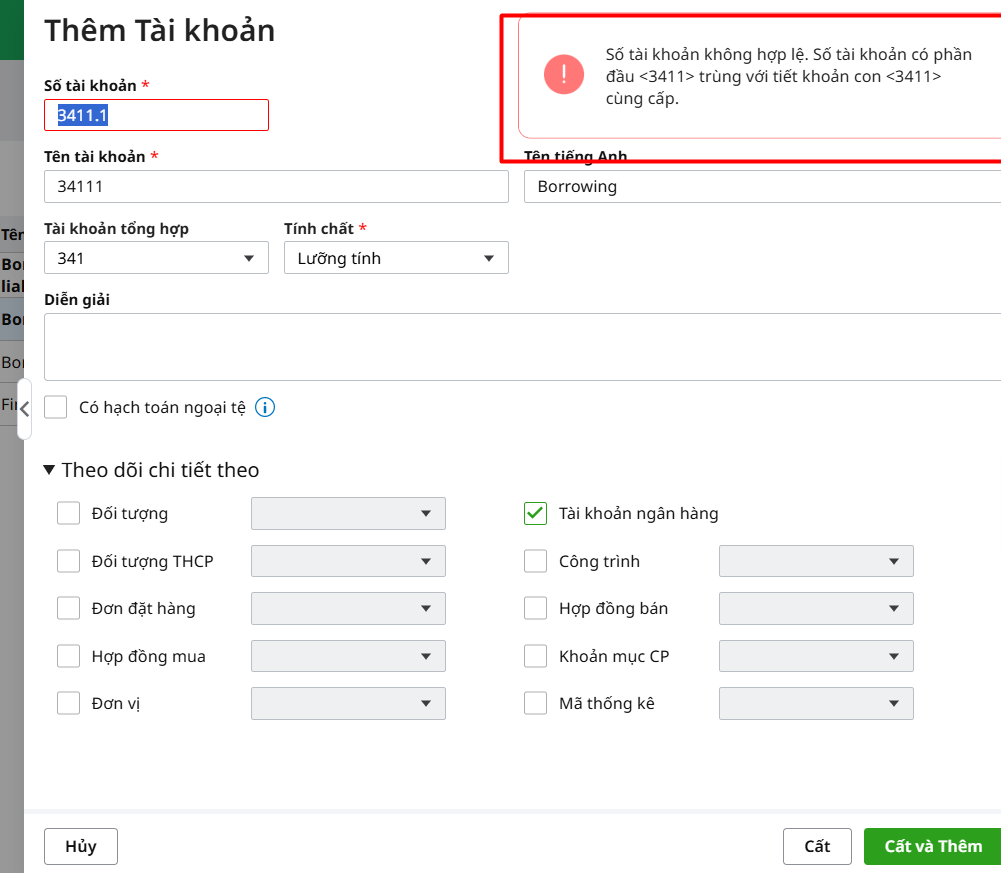Click the green "Cất và Thêm" button
This screenshot has width=1001, height=873.
[x=932, y=846]
